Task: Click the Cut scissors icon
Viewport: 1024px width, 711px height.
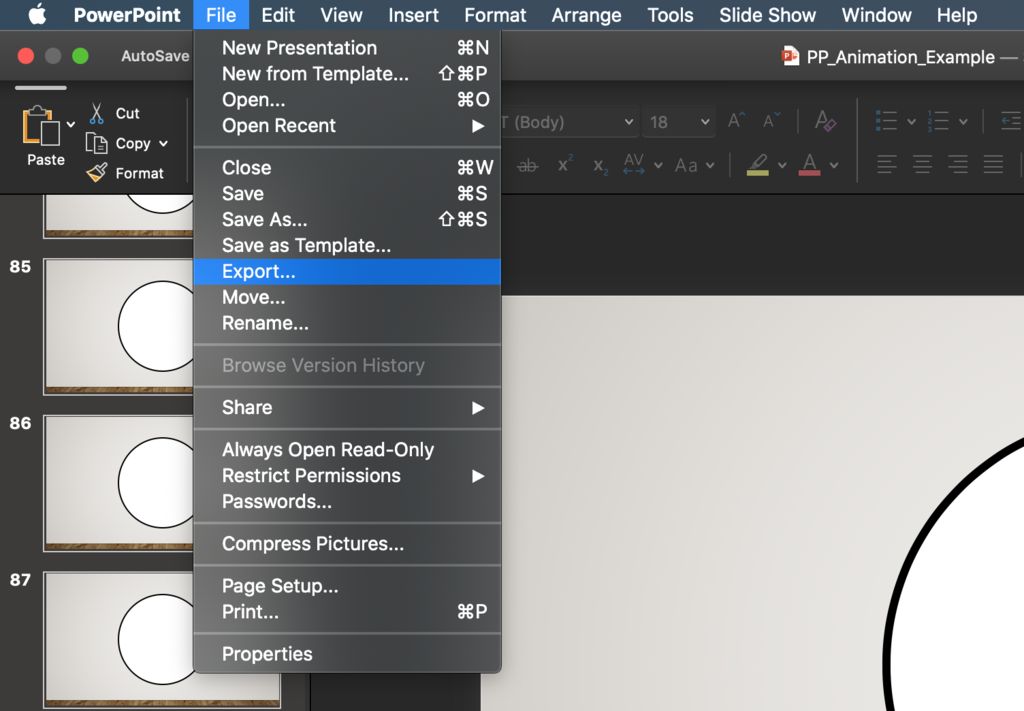Action: pos(97,113)
